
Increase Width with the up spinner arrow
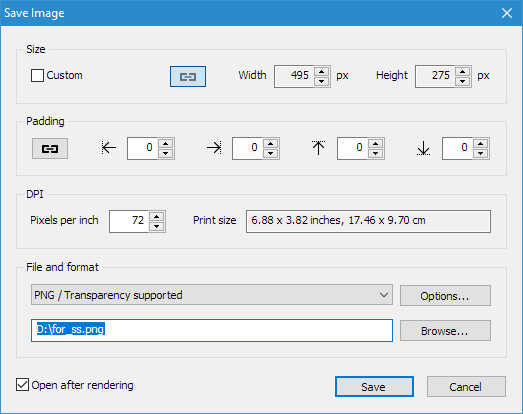(322, 71)
